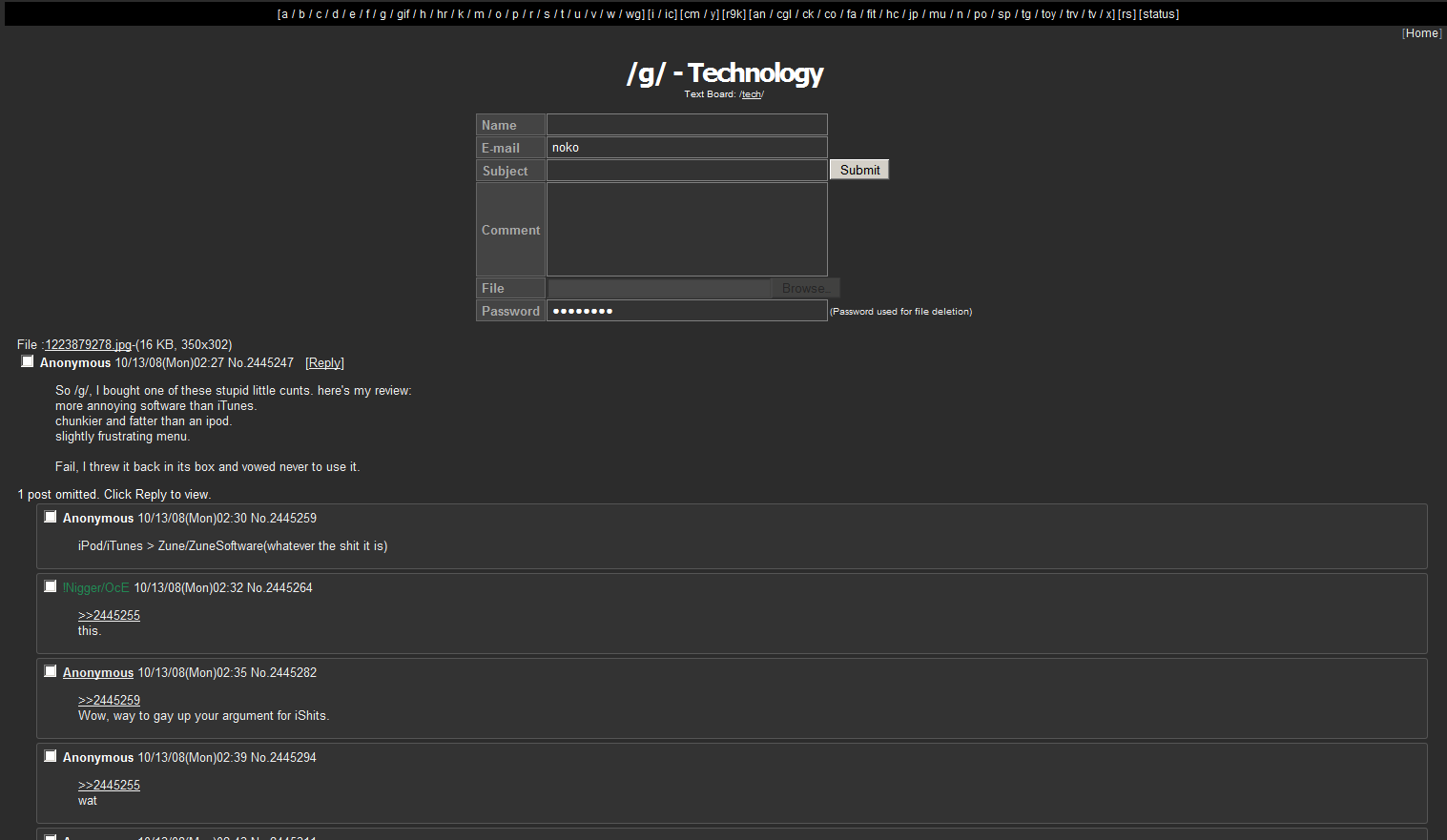Screen dimensions: 1447x840
Task: Go to the Home link
Action: 1421,33
